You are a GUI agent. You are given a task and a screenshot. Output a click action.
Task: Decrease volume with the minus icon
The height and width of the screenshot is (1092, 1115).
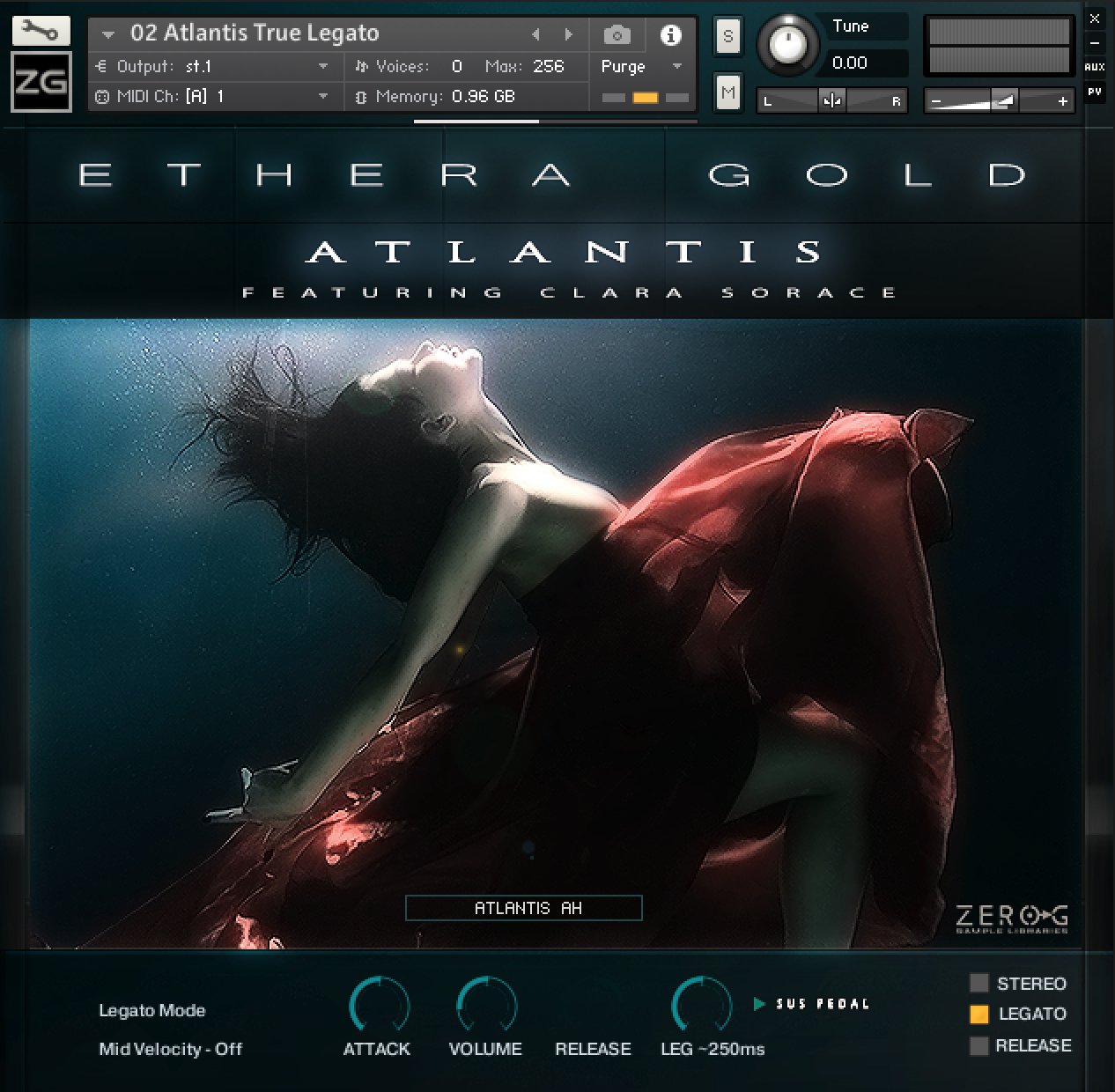tap(936, 101)
